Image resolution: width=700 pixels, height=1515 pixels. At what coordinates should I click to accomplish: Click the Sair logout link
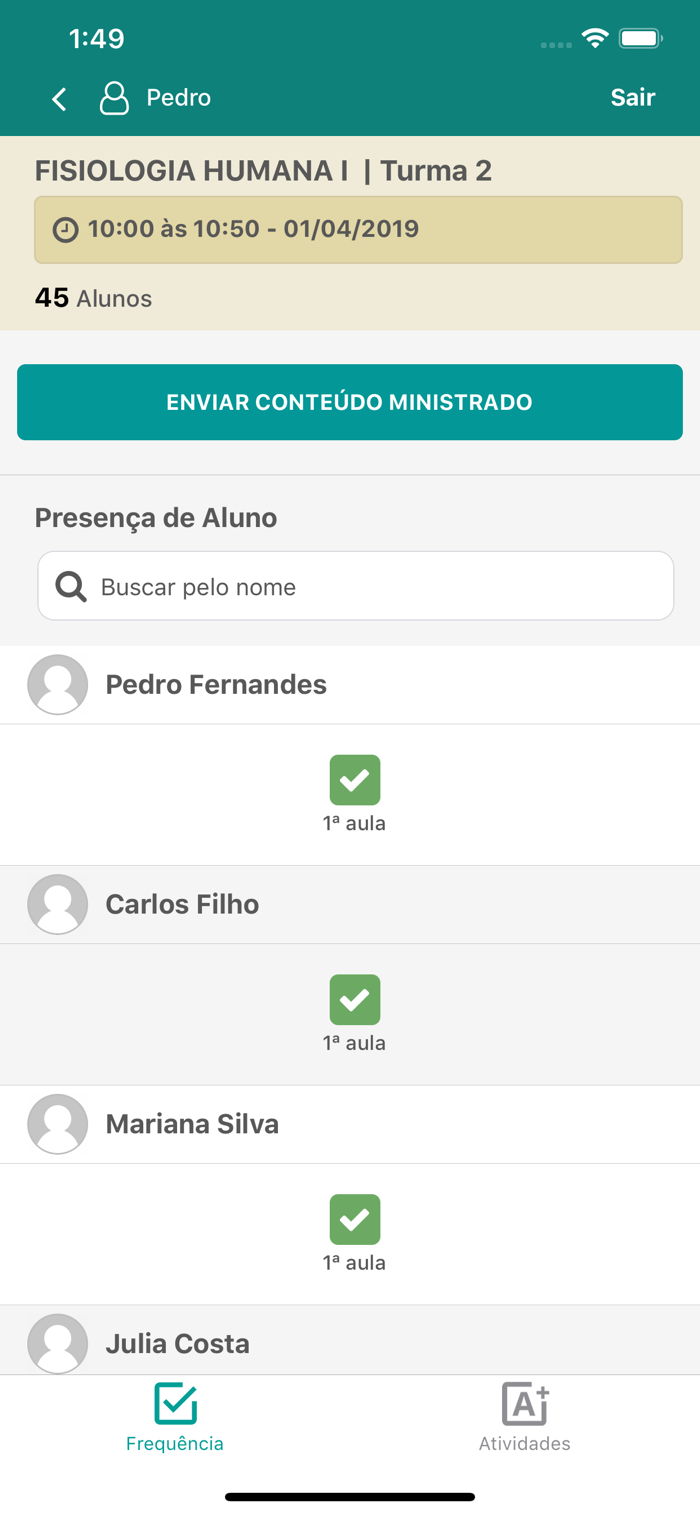[x=633, y=98]
